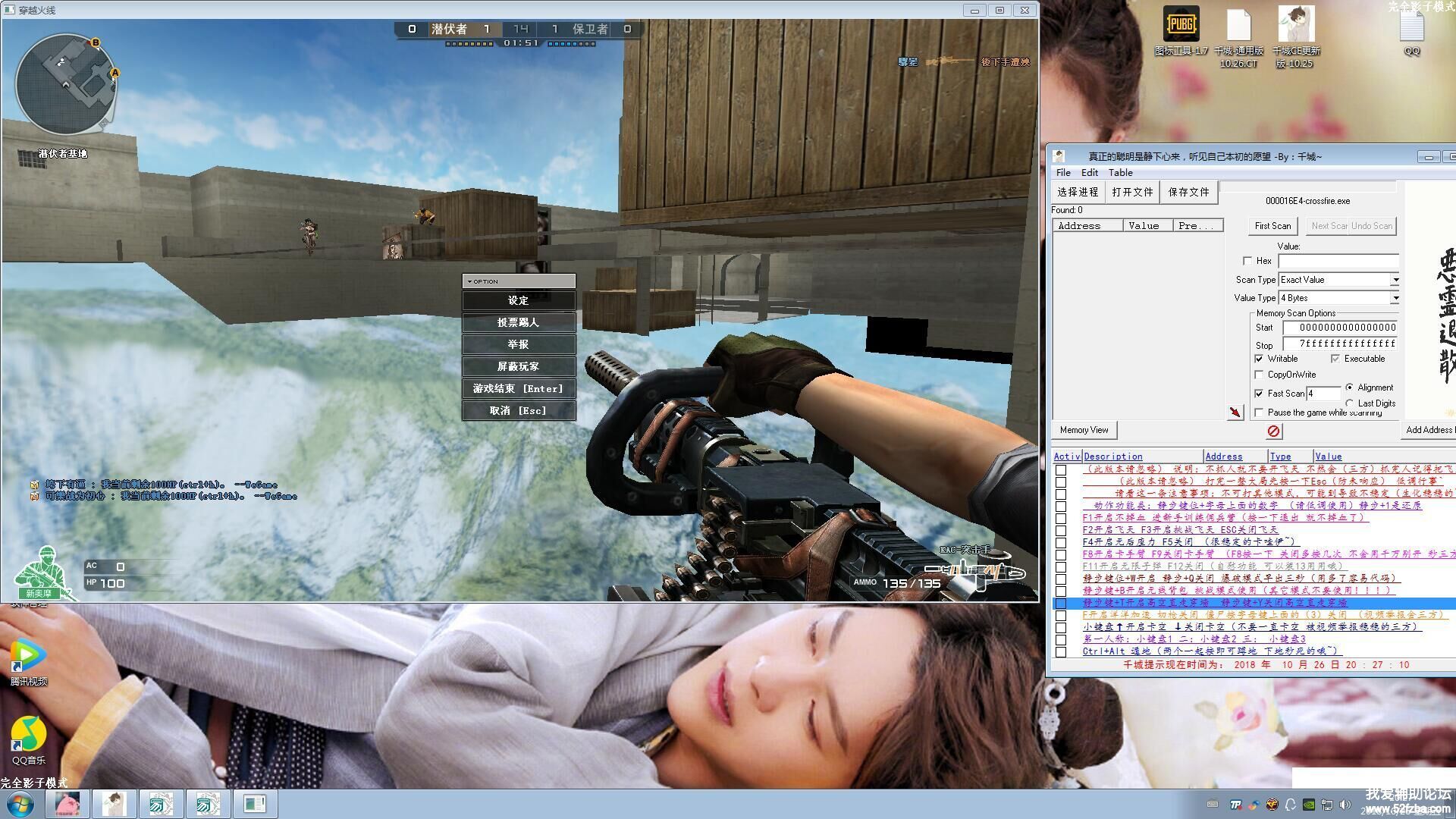
Task: Open the 千城-通用版 10.26.CT desktop file
Action: point(1238,36)
